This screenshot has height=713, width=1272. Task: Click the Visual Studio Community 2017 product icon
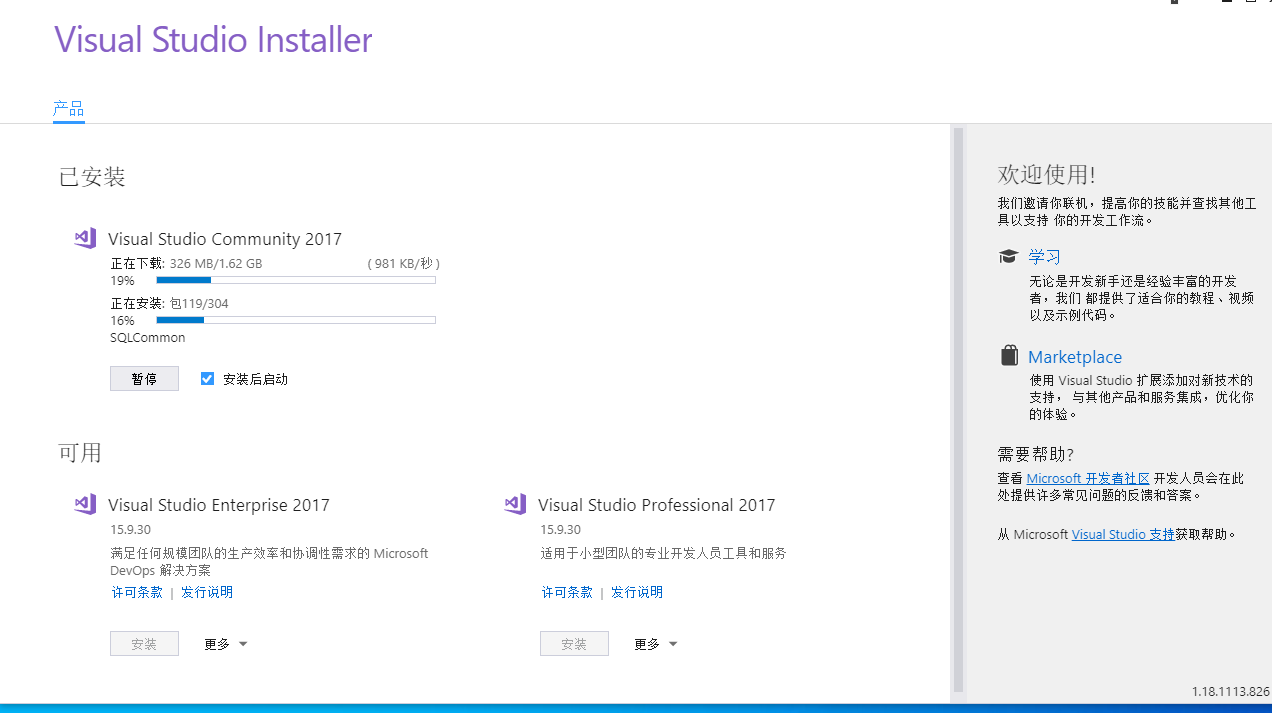pyautogui.click(x=85, y=238)
